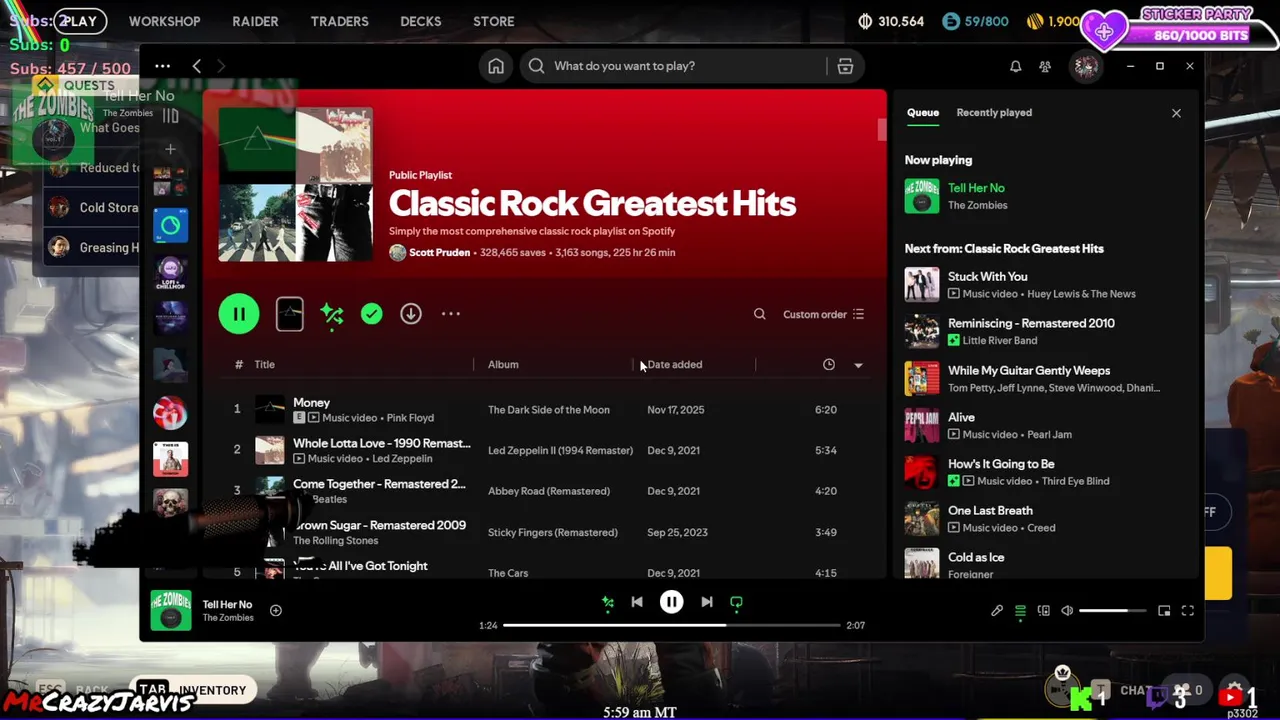This screenshot has width=1280, height=720.
Task: Go forward with the right arrow in Spotify
Action: click(x=221, y=66)
